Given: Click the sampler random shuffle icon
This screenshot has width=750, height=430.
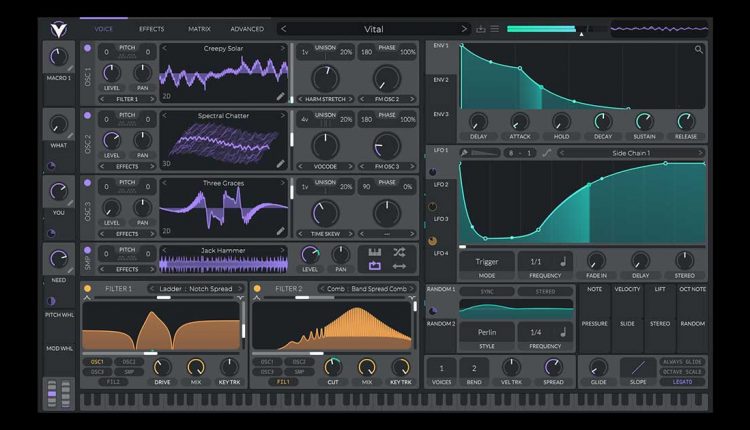Looking at the screenshot, I should 399,253.
